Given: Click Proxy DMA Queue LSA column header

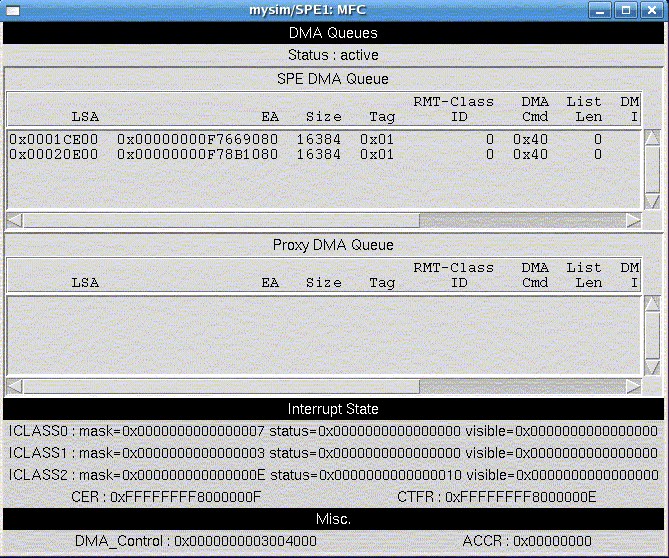Looking at the screenshot, I should coord(85,283).
